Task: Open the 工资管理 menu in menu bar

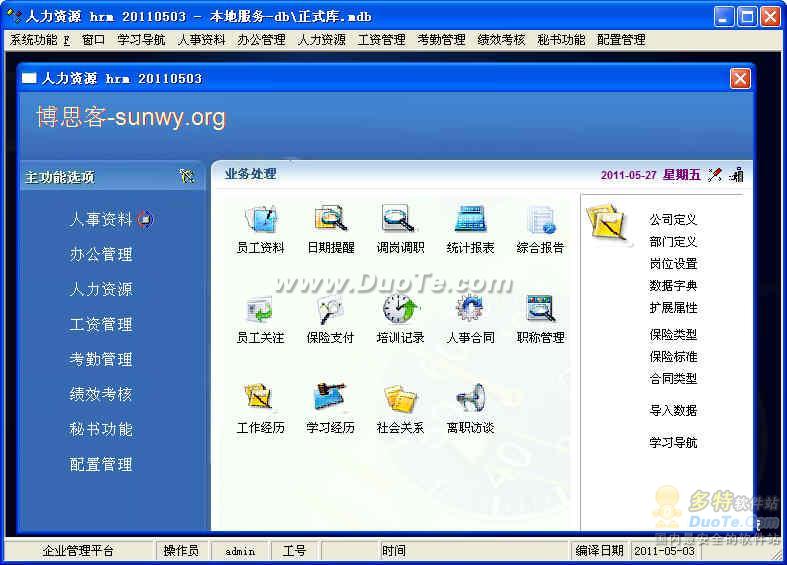Action: point(381,40)
